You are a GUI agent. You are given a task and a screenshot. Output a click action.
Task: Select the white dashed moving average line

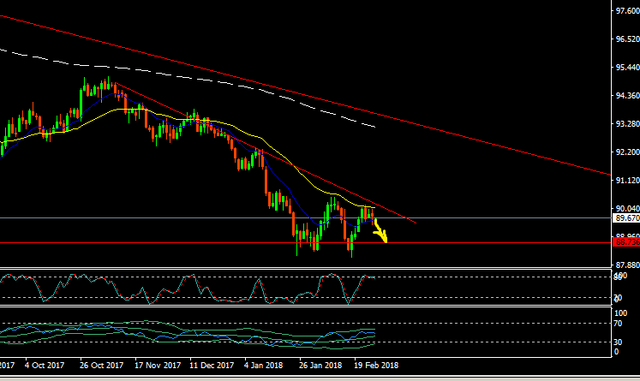(x=188, y=78)
